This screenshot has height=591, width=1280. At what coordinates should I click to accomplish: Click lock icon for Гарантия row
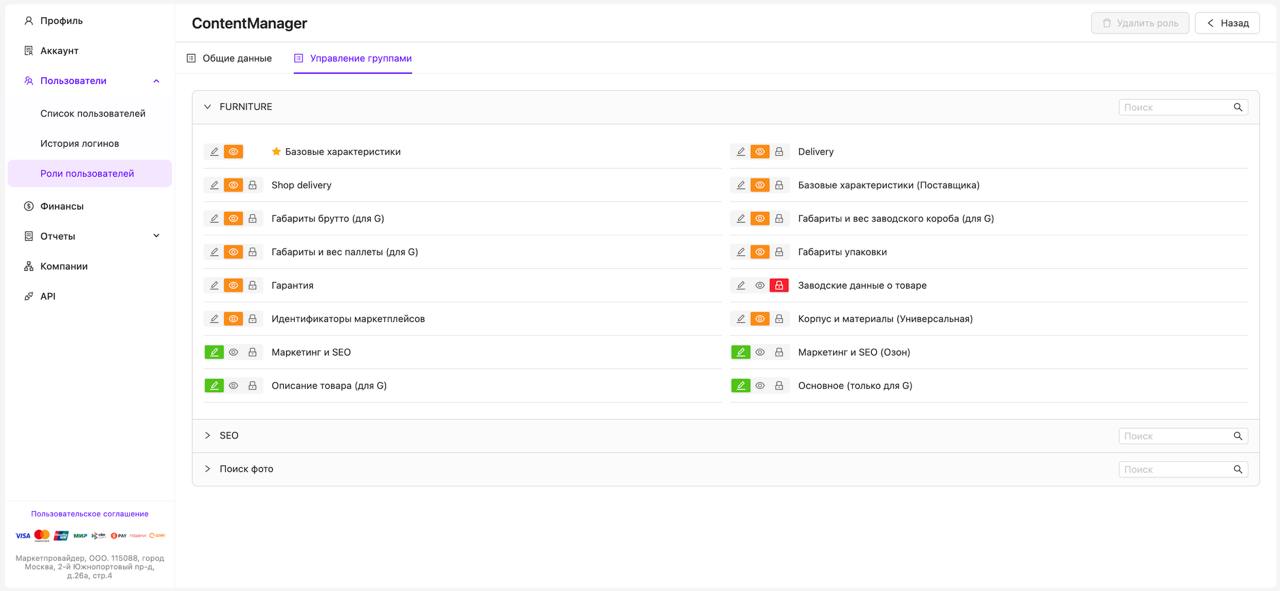253,286
